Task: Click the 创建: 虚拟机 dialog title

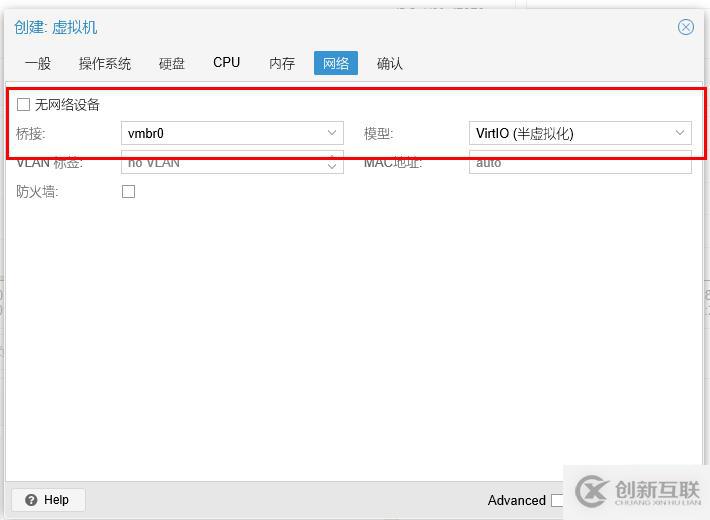Action: pyautogui.click(x=56, y=28)
